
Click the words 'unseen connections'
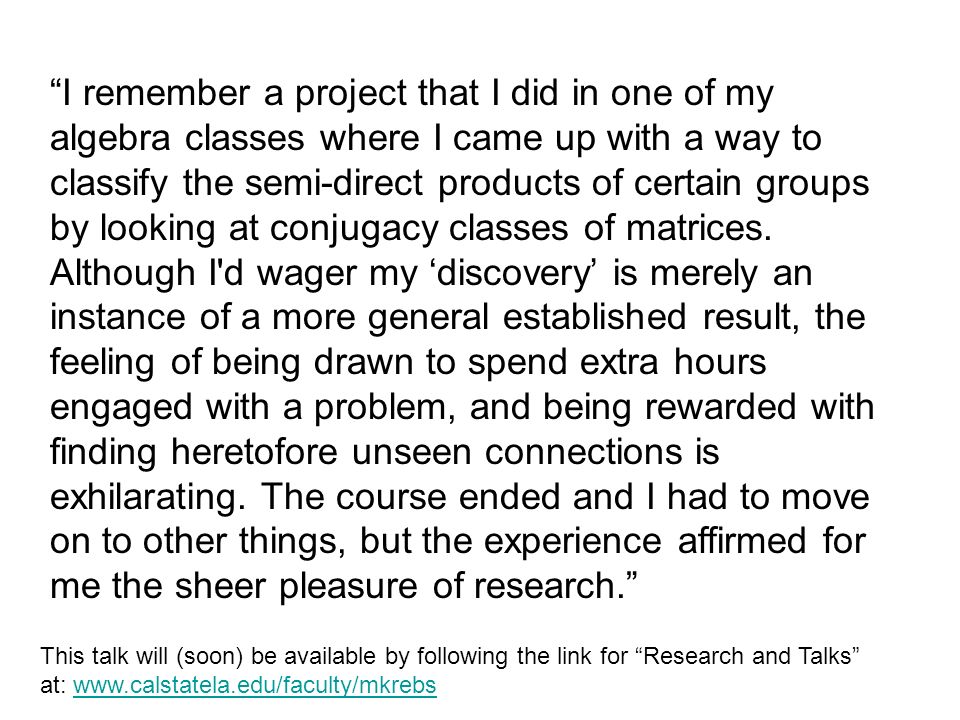click(x=517, y=452)
